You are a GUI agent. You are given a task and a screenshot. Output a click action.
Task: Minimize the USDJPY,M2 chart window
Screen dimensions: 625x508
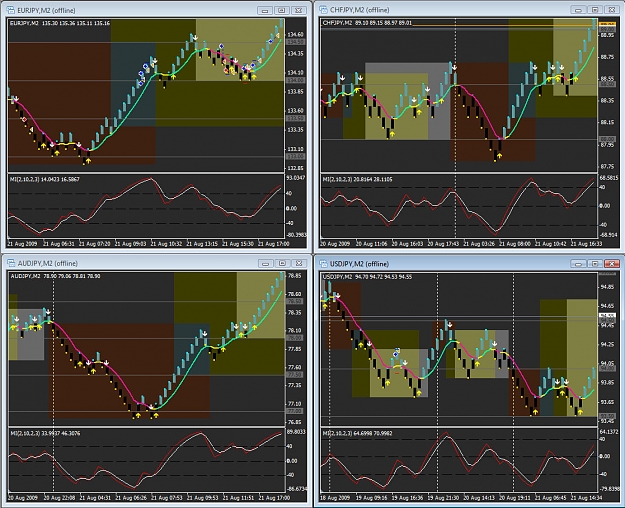(578, 264)
